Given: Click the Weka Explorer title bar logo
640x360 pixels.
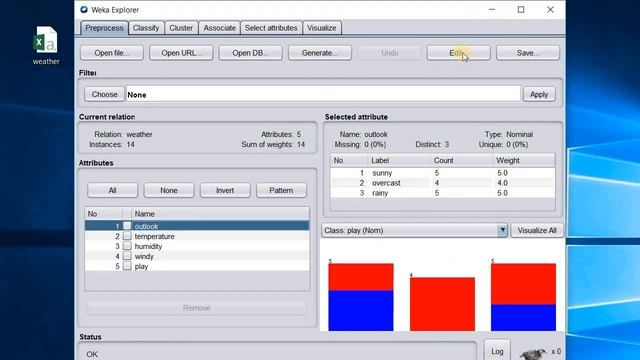Looking at the screenshot, I should pyautogui.click(x=84, y=9).
